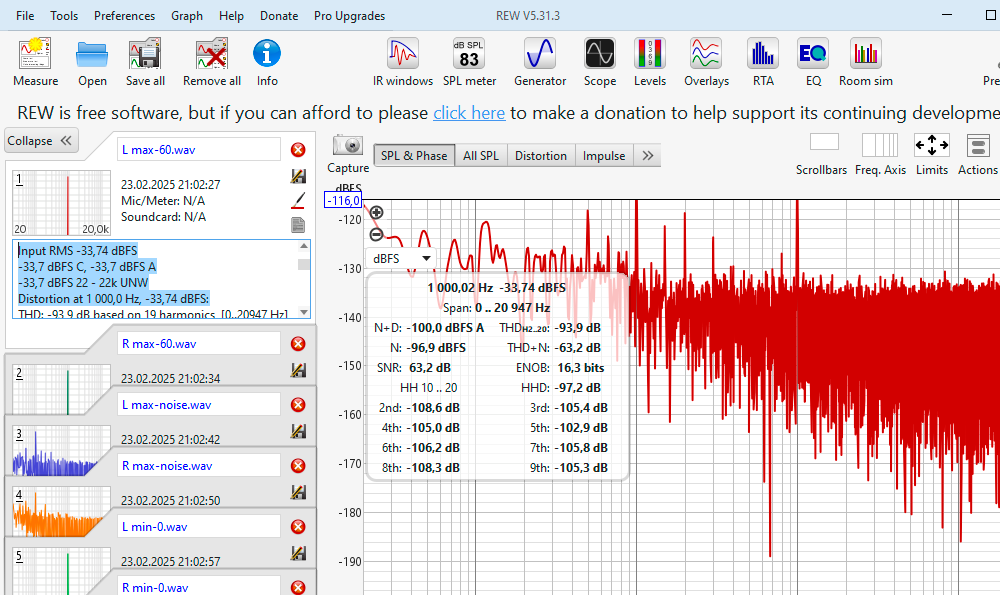Screen dimensions: 1000x595
Task: Open the dBFS unit dropdown
Action: [402, 258]
